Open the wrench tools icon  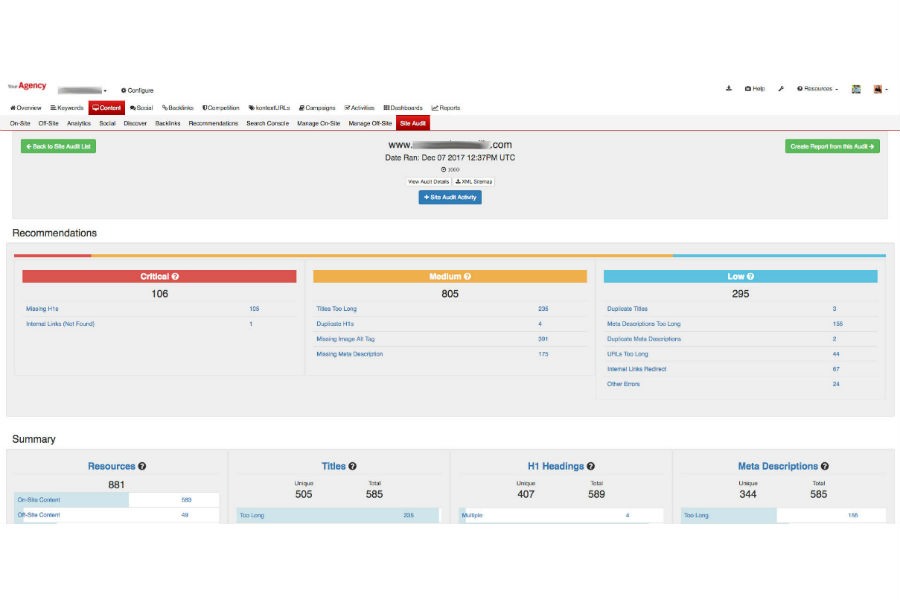point(781,89)
